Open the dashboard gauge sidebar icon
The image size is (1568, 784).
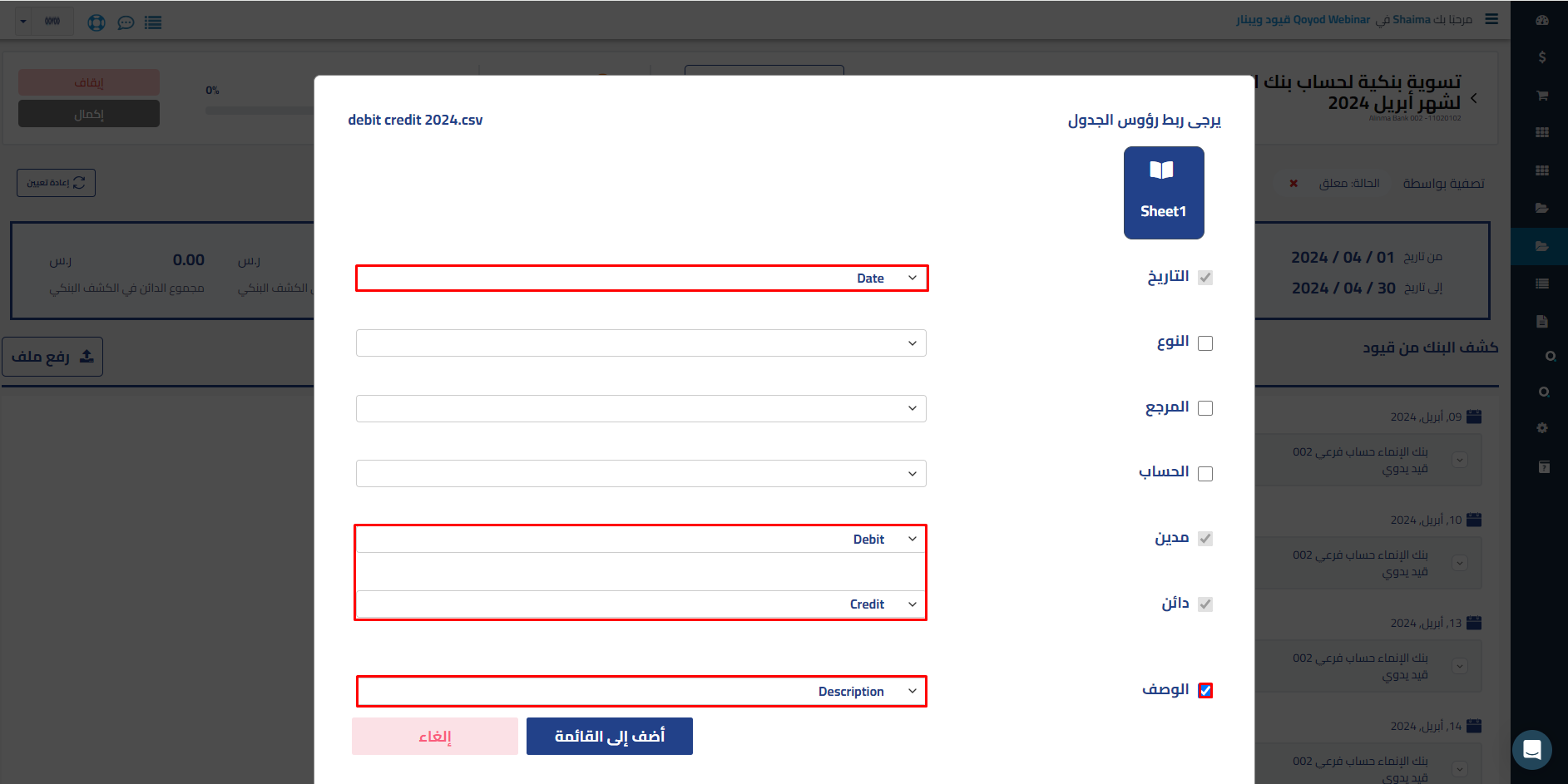(x=1541, y=20)
